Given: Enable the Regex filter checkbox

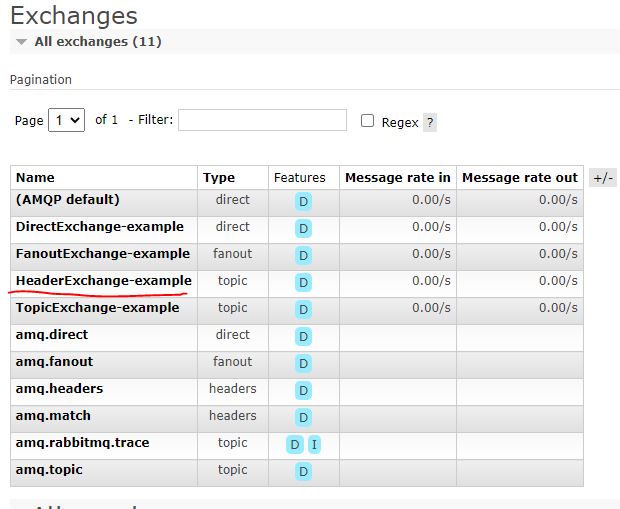Looking at the screenshot, I should coord(367,121).
